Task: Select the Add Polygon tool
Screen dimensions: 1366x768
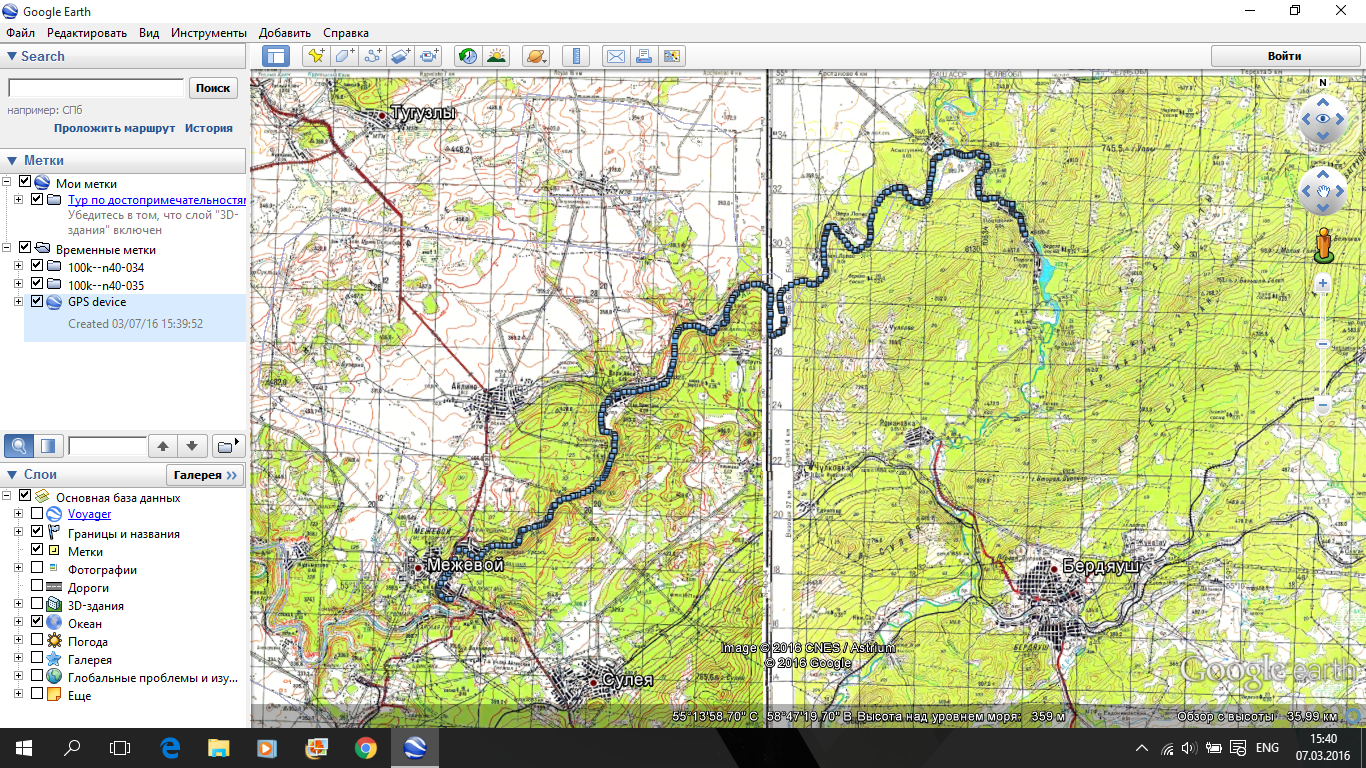Action: point(345,56)
